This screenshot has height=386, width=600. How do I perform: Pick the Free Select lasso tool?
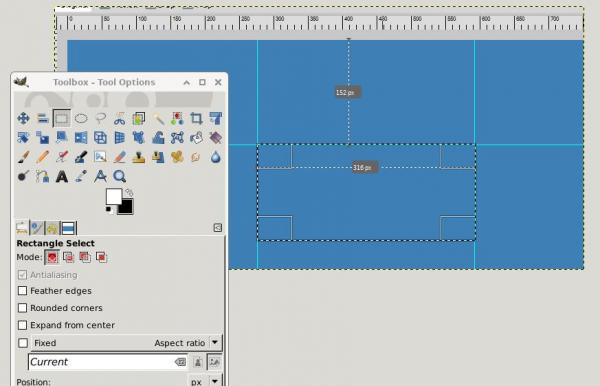point(100,118)
